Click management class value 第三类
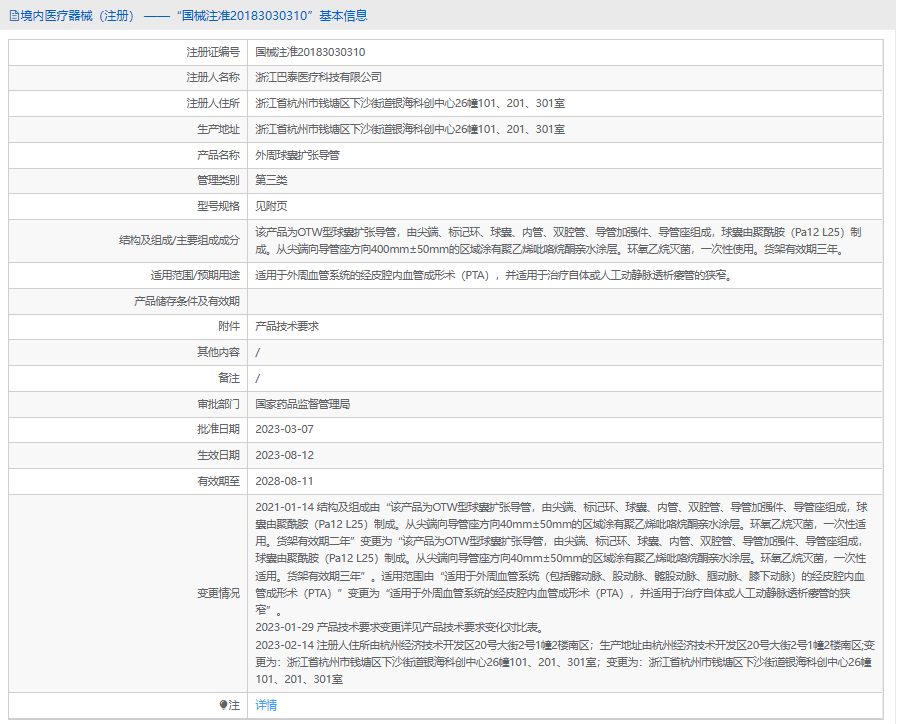897x724 pixels. 271,180
